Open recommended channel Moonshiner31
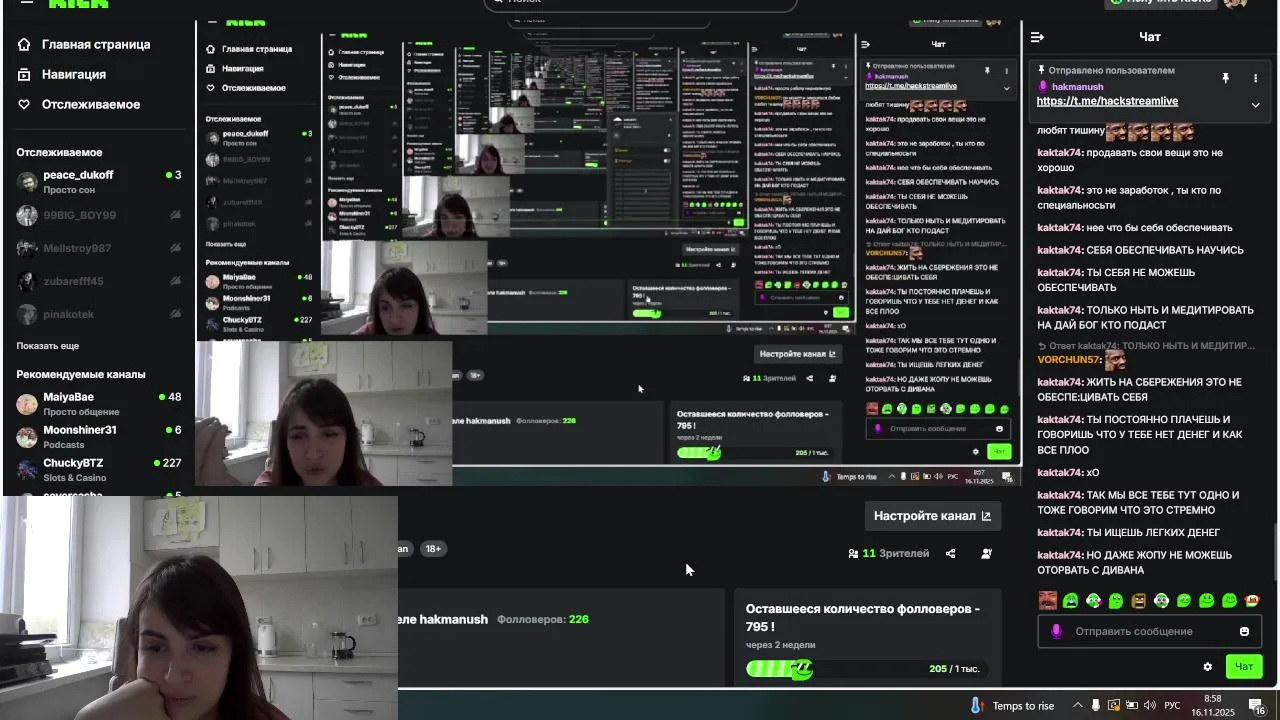The height and width of the screenshot is (720, 1280). [98, 437]
